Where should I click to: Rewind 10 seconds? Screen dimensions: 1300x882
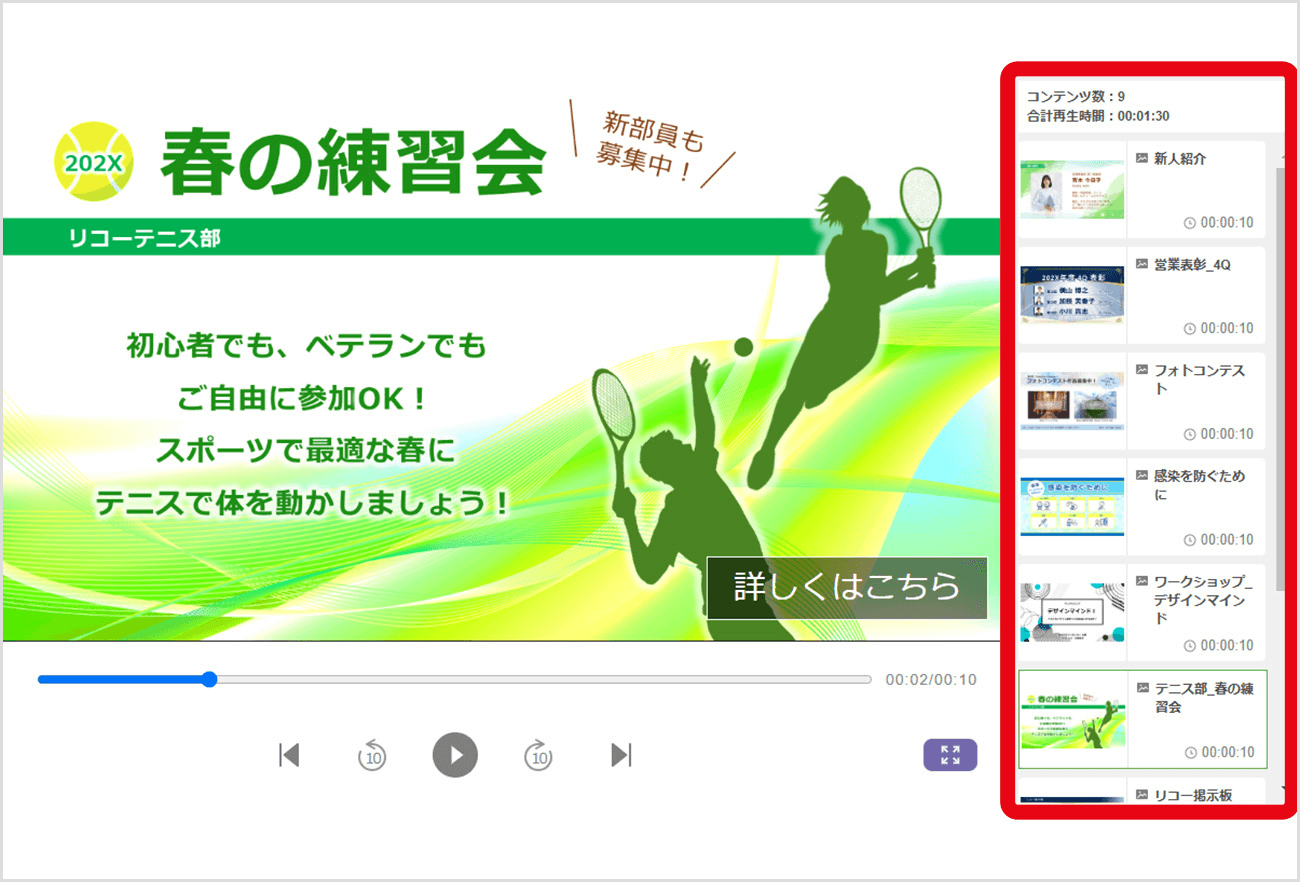(372, 756)
